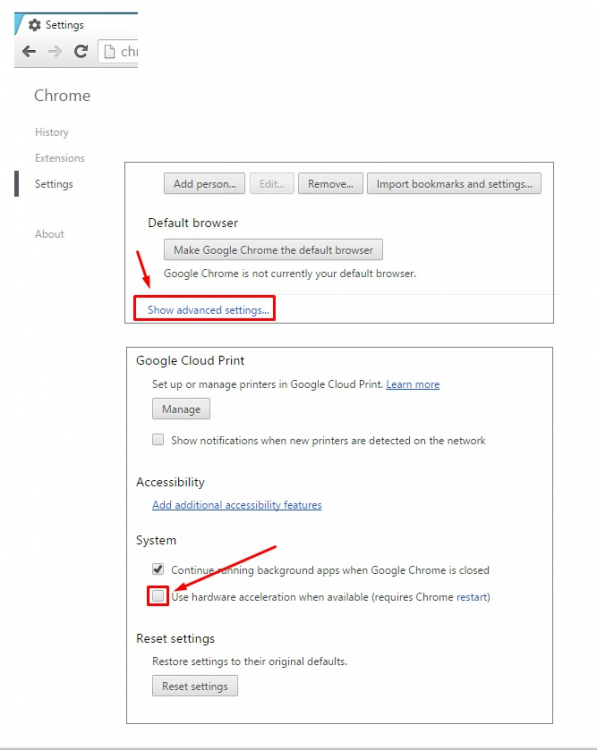Image resolution: width=597 pixels, height=750 pixels.
Task: Select Settings in the Chrome sidebar
Action: pyautogui.click(x=54, y=184)
